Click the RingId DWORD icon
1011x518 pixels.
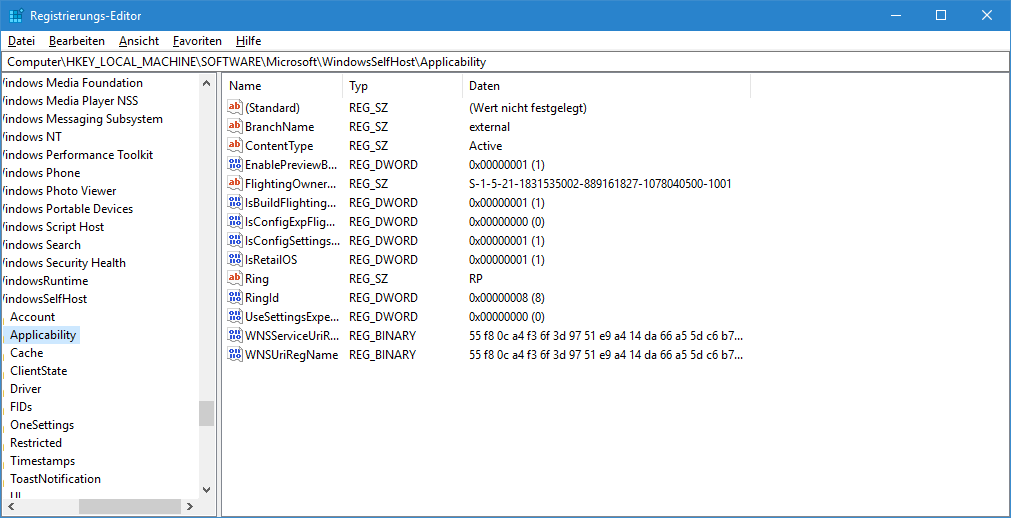tap(235, 297)
